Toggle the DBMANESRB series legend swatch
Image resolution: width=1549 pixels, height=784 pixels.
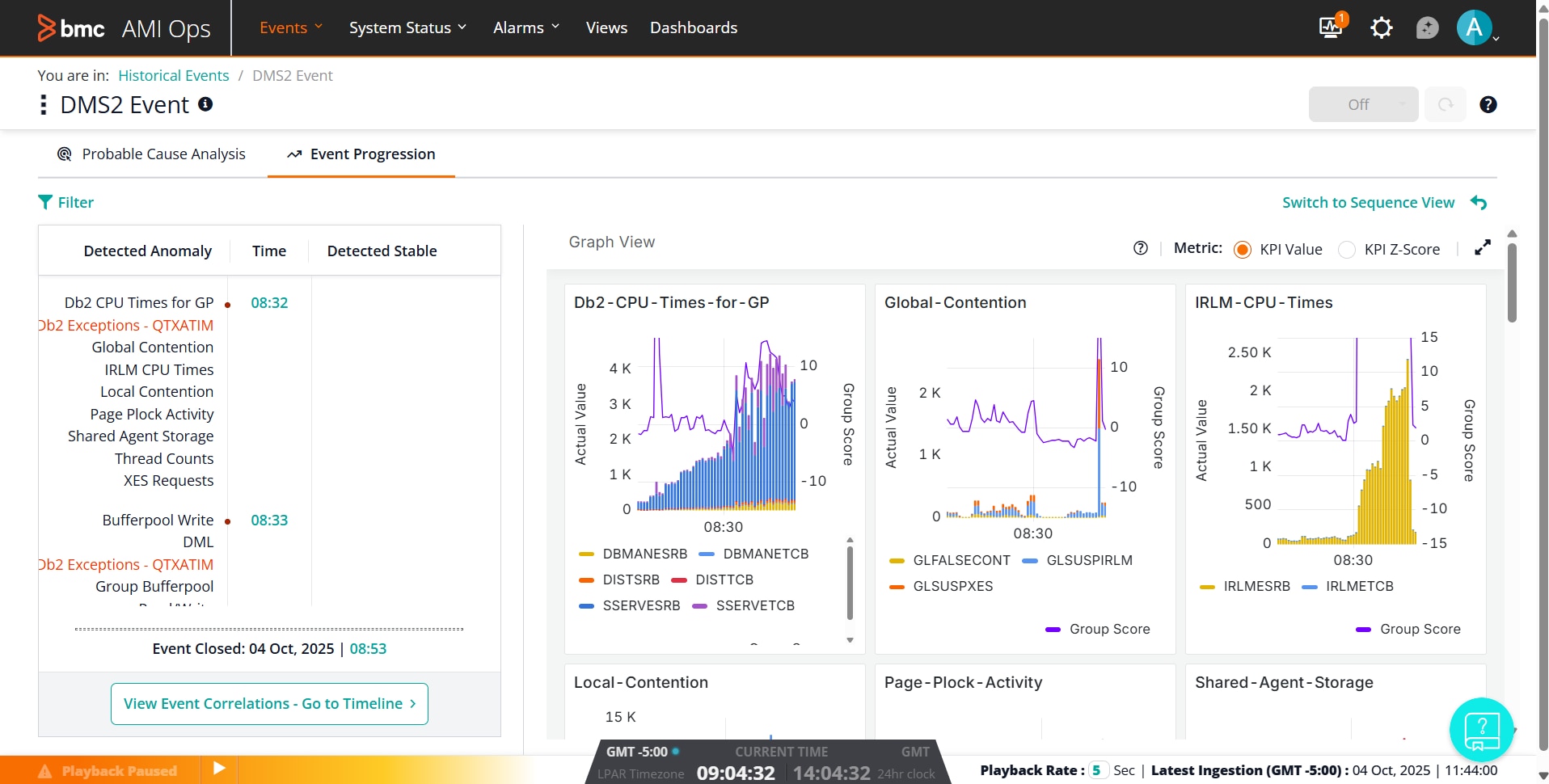(x=586, y=554)
